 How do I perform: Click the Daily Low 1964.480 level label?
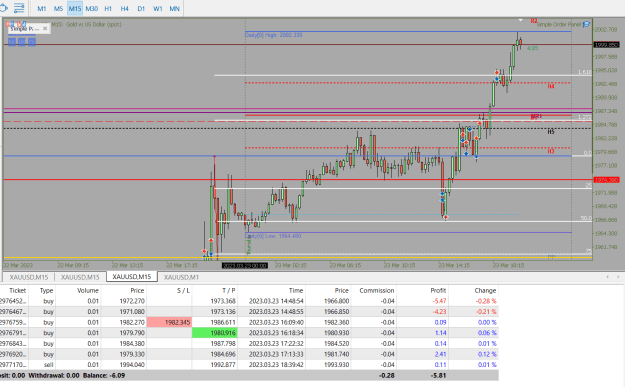click(x=273, y=236)
